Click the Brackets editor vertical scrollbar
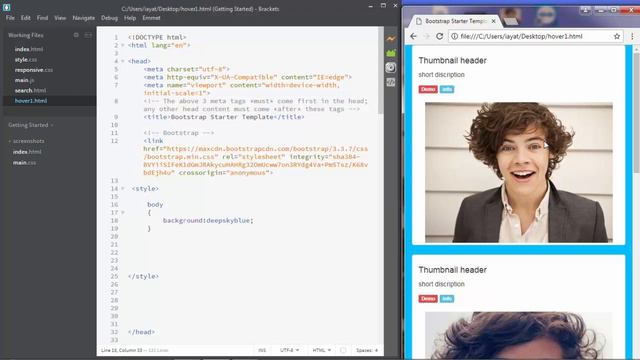Image resolution: width=640 pixels, height=360 pixels. tap(381, 70)
